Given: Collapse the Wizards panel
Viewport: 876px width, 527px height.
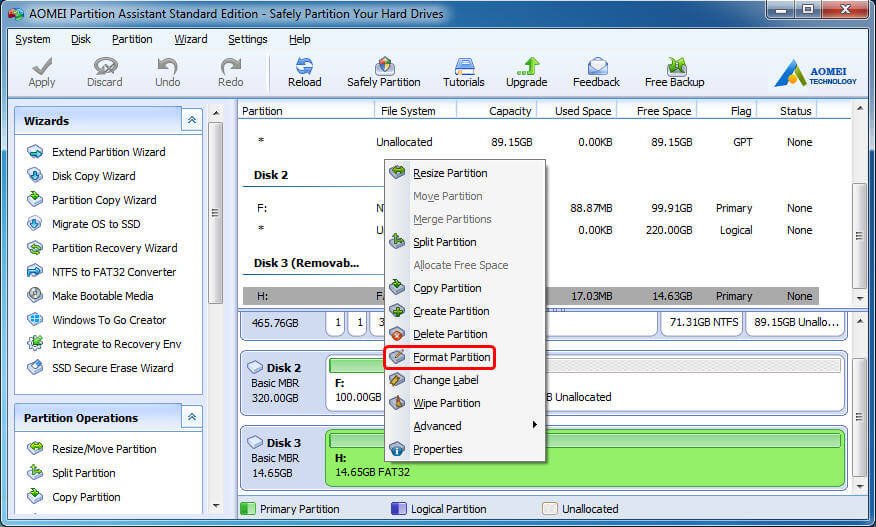Looking at the screenshot, I should [192, 120].
